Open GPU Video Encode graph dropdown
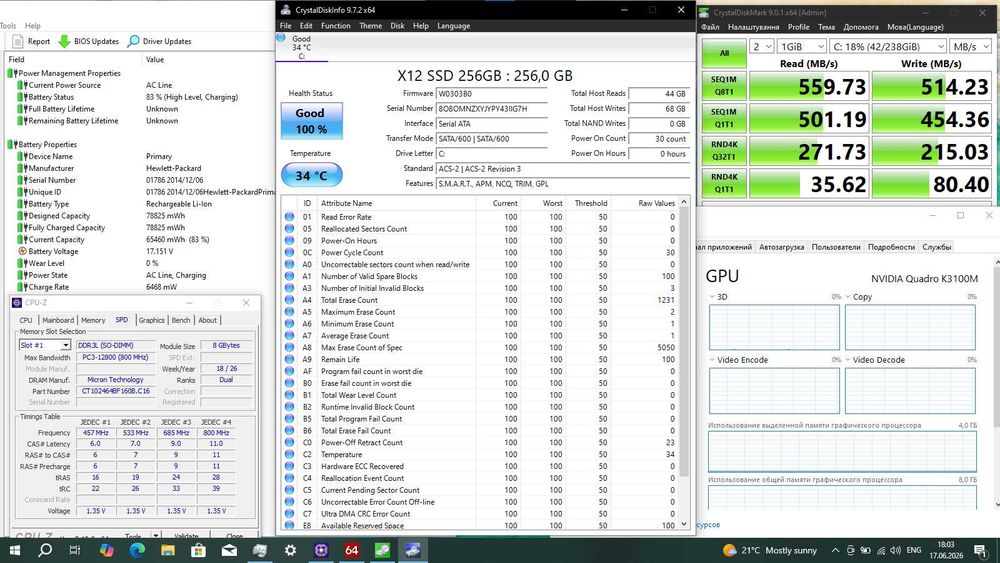This screenshot has width=1000, height=563. pos(712,360)
